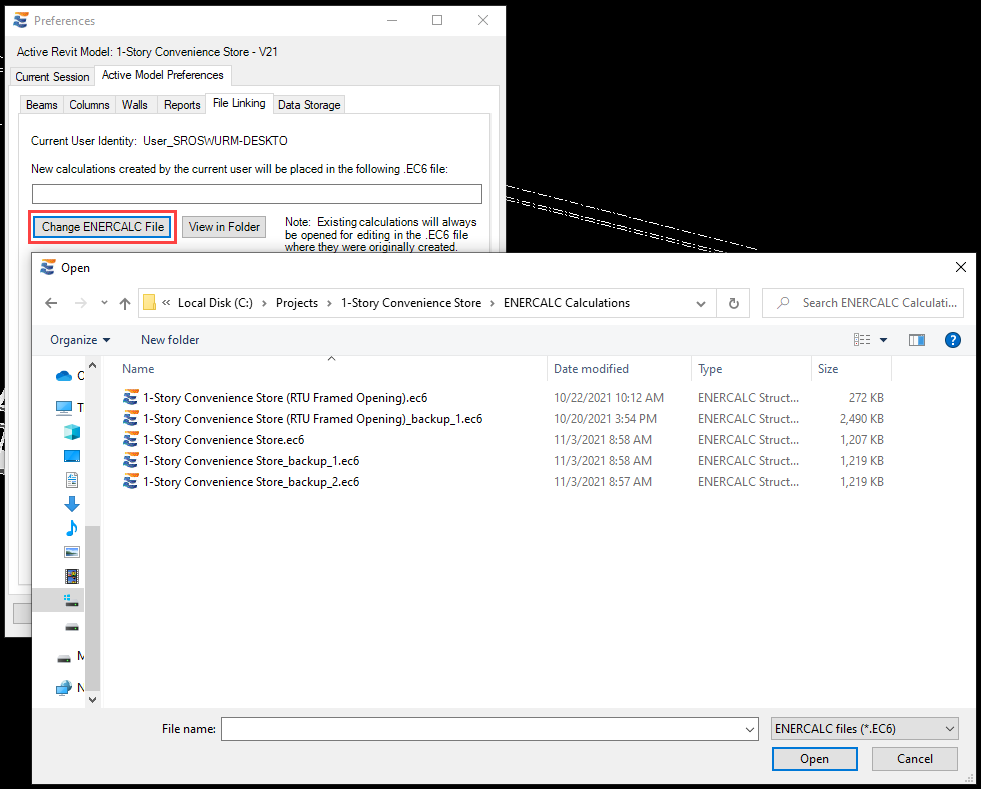
Task: Select the Active Model Preferences tab
Action: click(x=163, y=75)
